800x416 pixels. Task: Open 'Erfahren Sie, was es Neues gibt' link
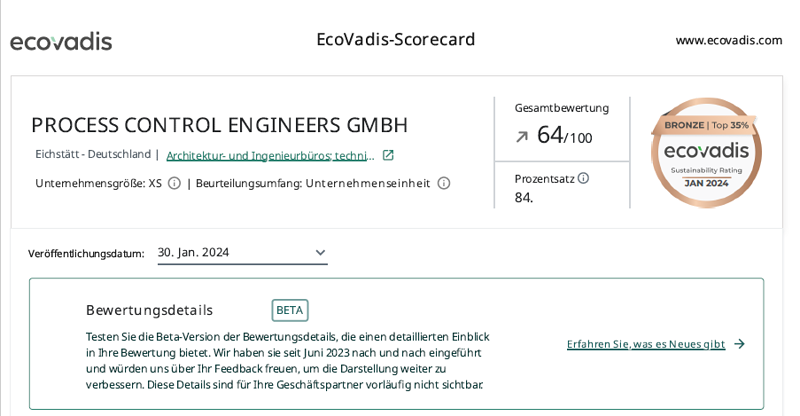[646, 344]
